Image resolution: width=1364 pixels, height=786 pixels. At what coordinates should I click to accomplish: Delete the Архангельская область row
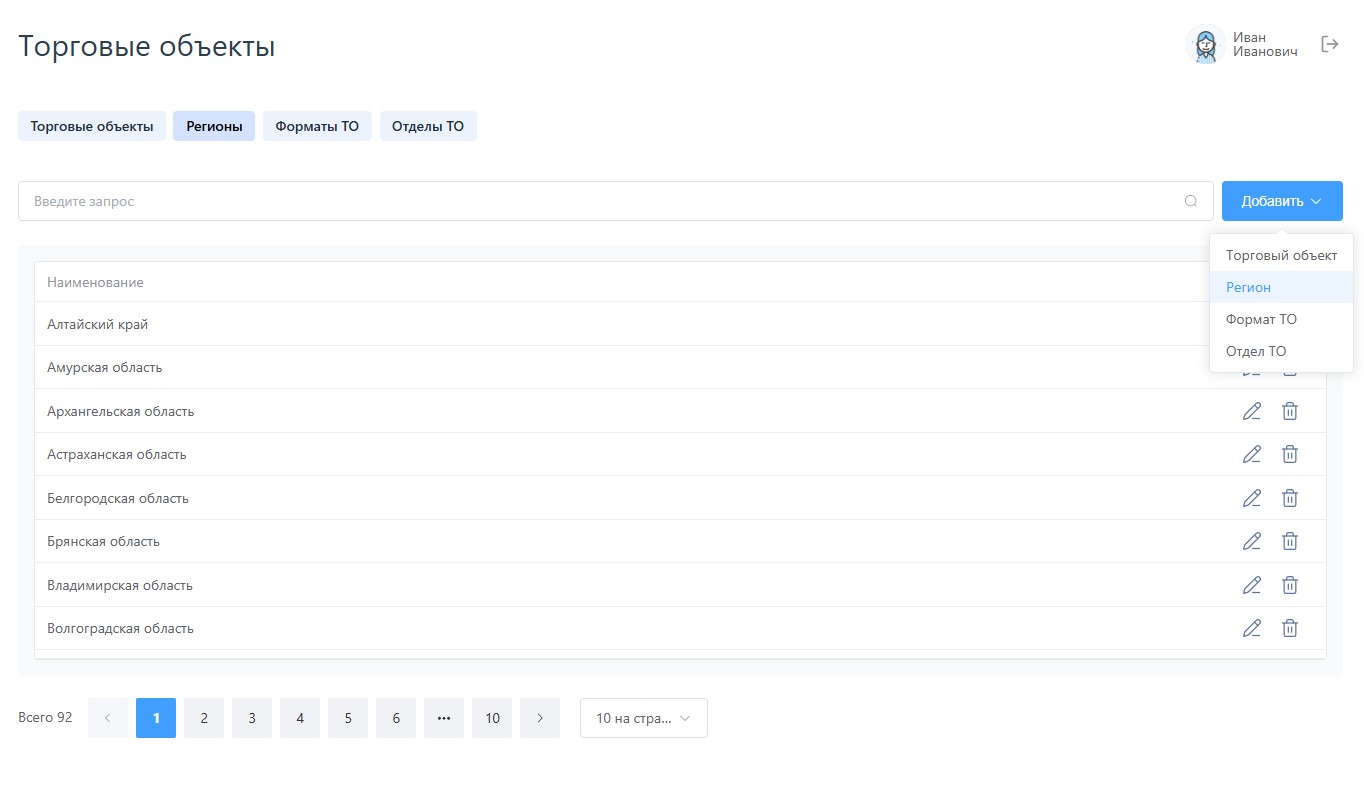coord(1290,411)
